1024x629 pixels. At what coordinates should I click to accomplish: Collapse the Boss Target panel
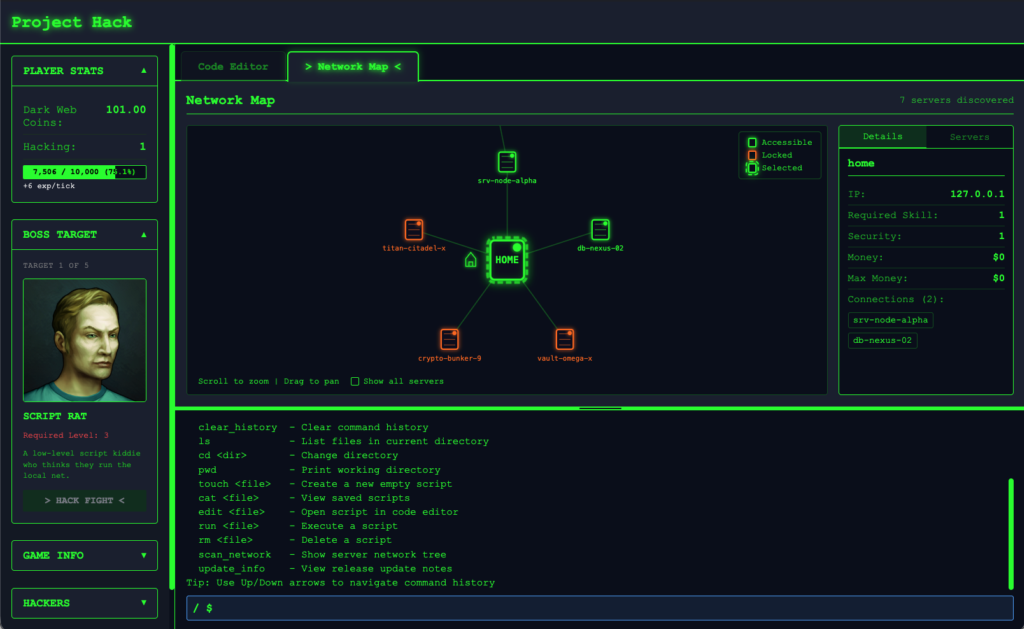tap(144, 234)
